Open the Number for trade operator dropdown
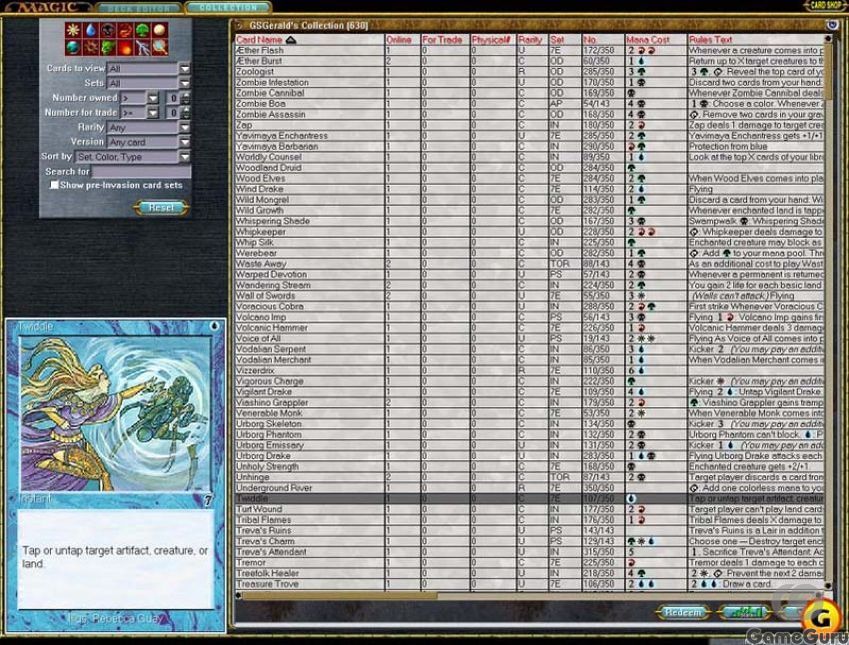This screenshot has height=645, width=849. click(x=153, y=113)
